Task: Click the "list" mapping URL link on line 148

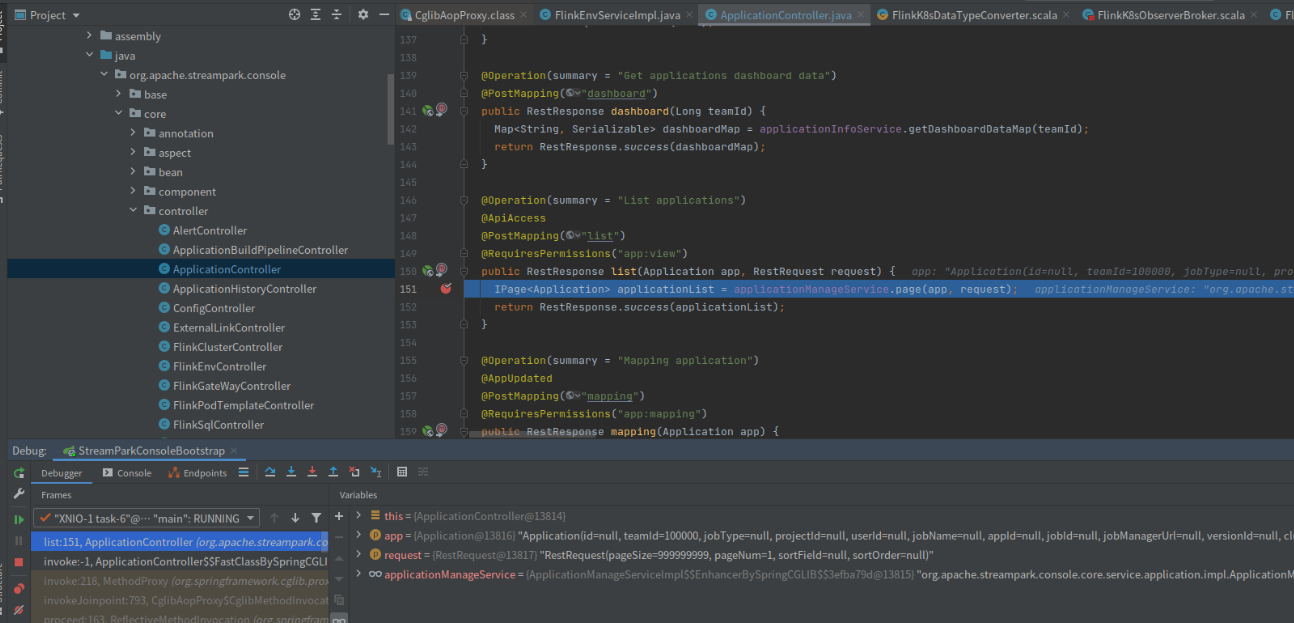Action: coord(599,236)
